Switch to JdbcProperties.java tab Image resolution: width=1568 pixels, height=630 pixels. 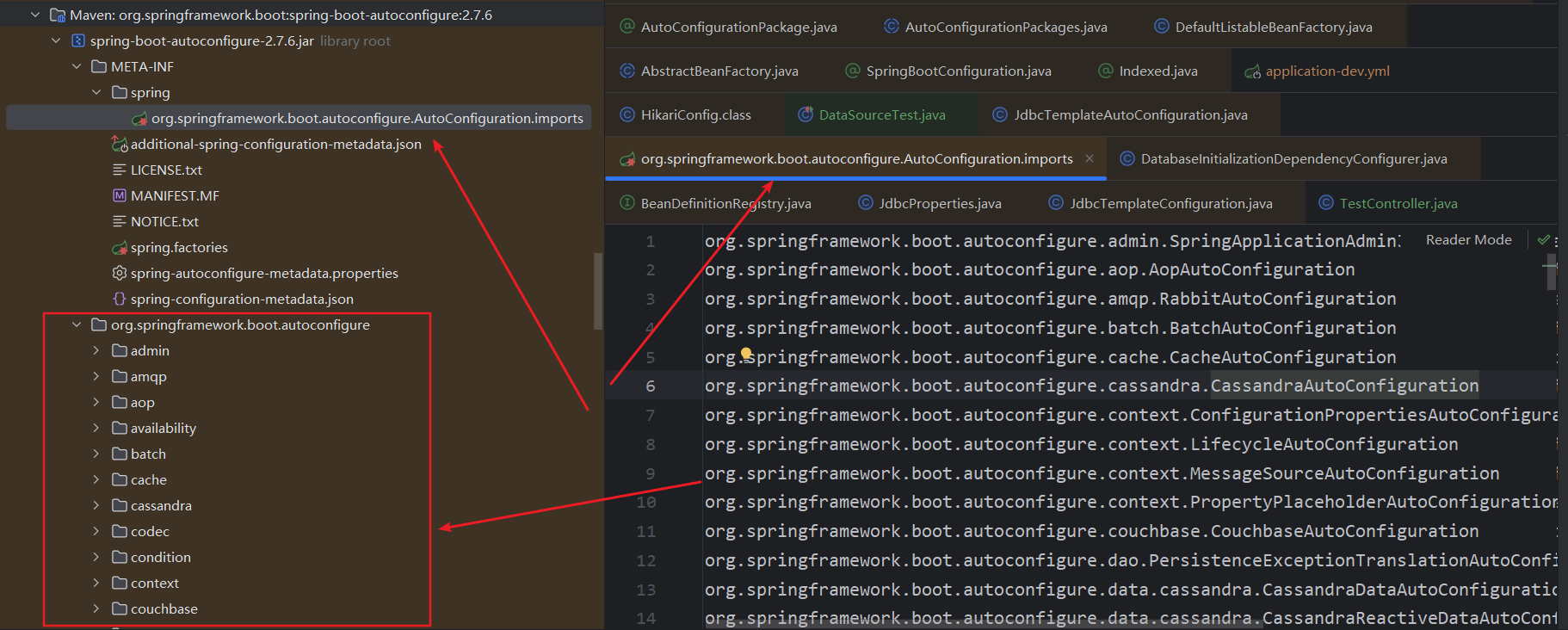[x=930, y=203]
